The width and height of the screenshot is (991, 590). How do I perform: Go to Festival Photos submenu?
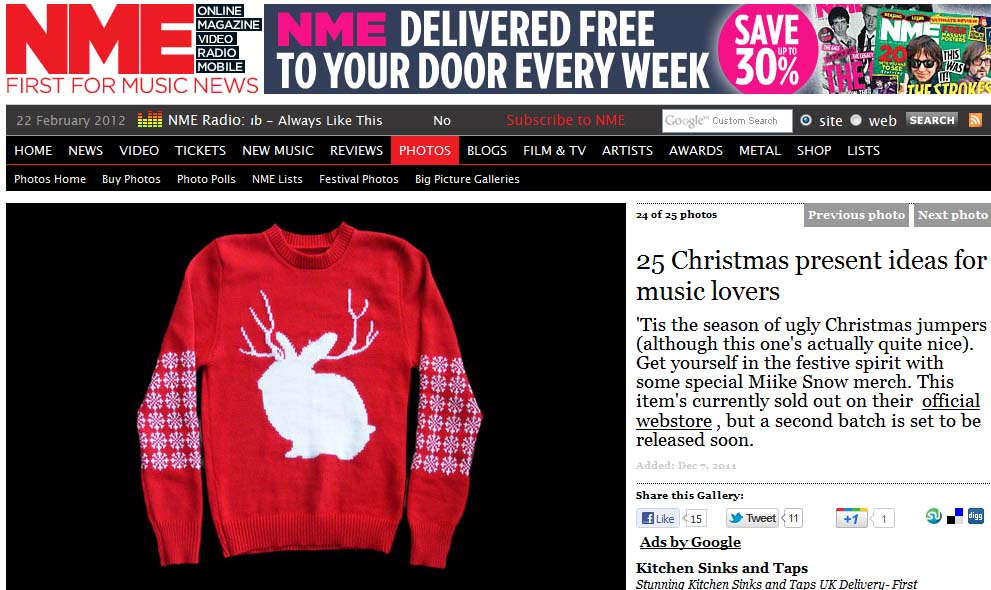pyautogui.click(x=358, y=179)
